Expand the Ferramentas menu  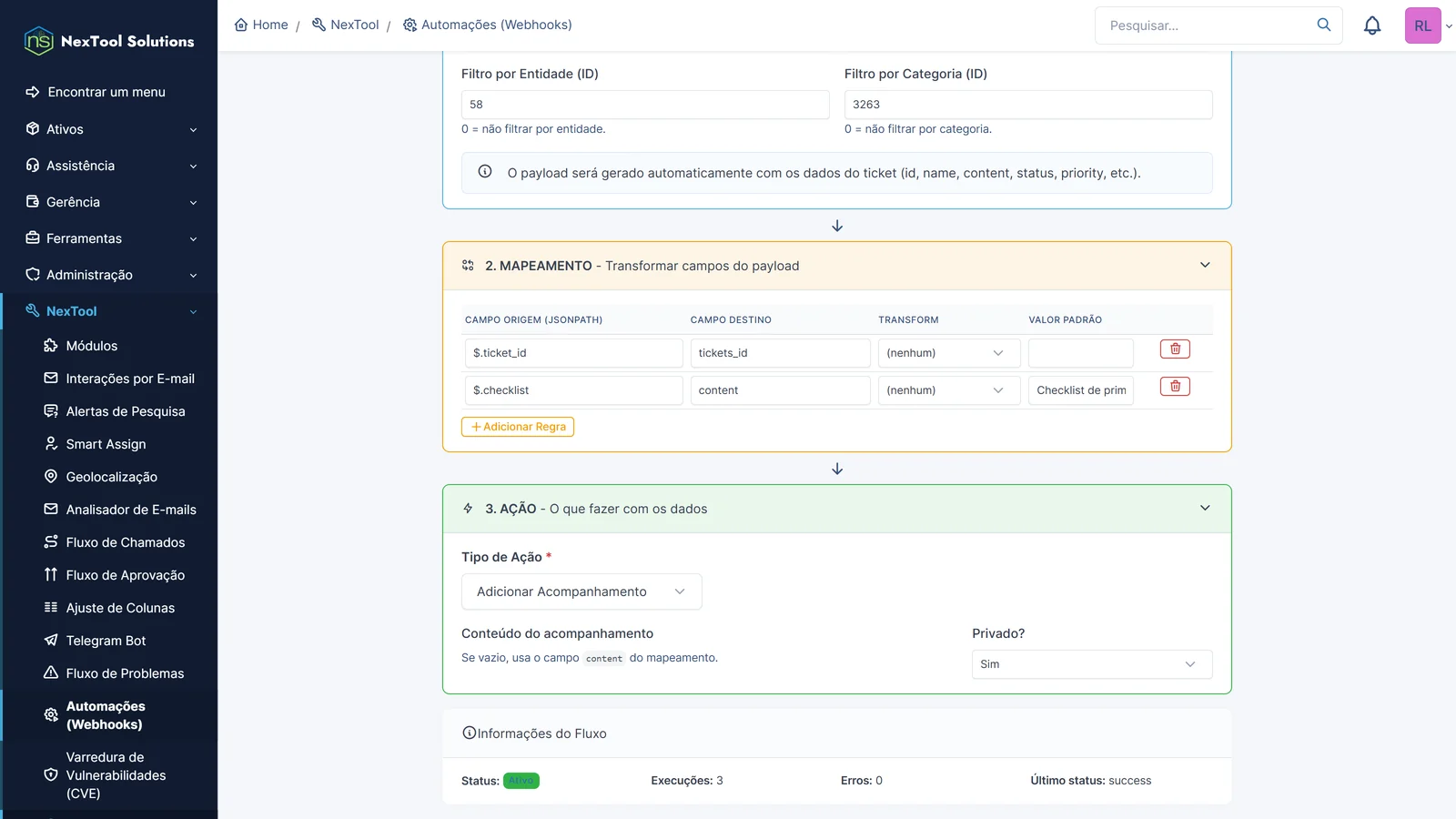pos(109,238)
